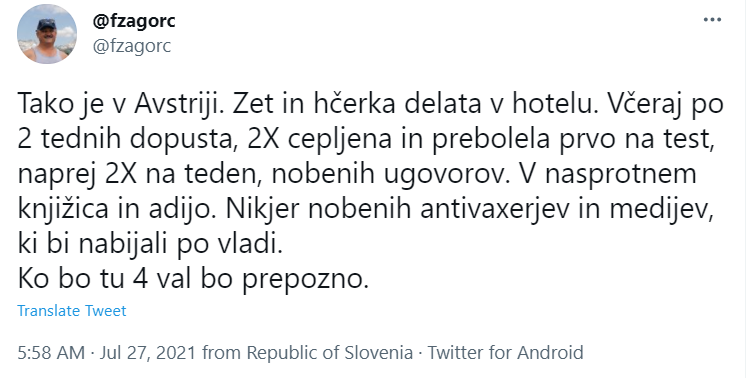The height and width of the screenshot is (378, 752).
Task: Click the tweet line starting 'knjižica in adijo'
Action: tap(364, 209)
